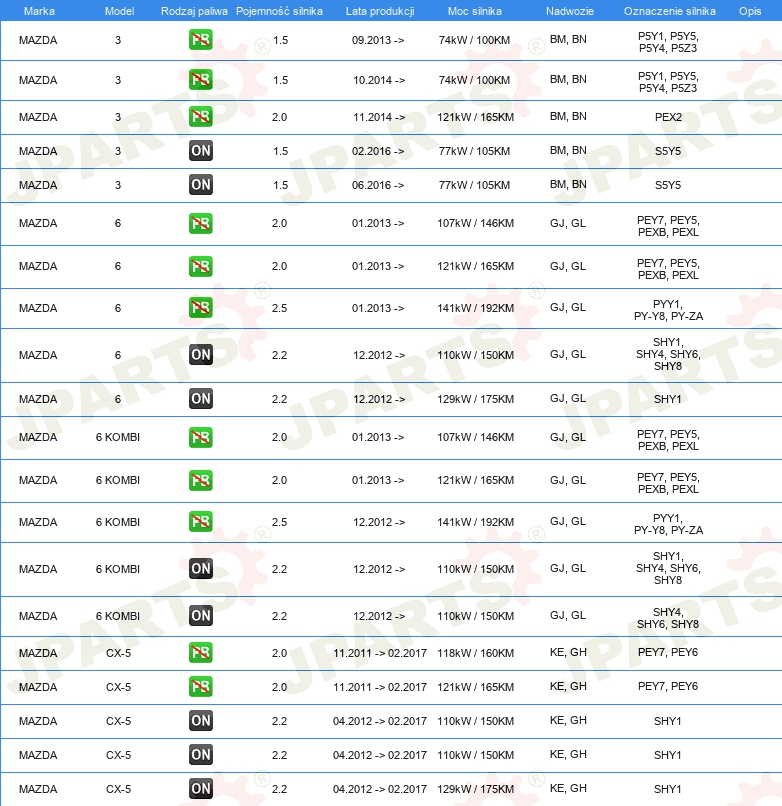The height and width of the screenshot is (806, 782).
Task: Click 'MAZDA' in the 09.2013 row
Action: [x=38, y=40]
